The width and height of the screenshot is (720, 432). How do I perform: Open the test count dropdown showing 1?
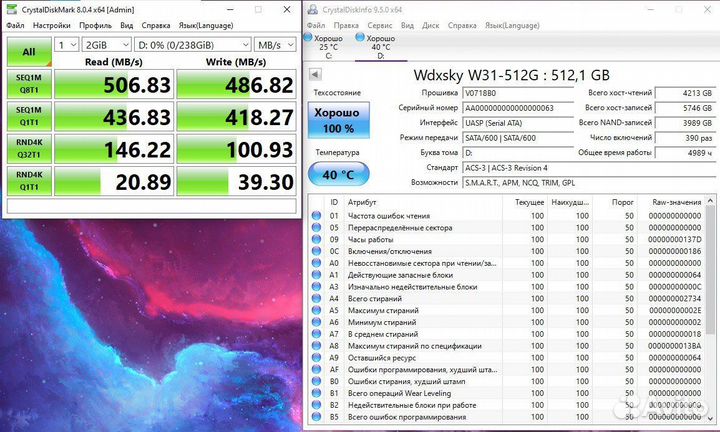click(67, 45)
